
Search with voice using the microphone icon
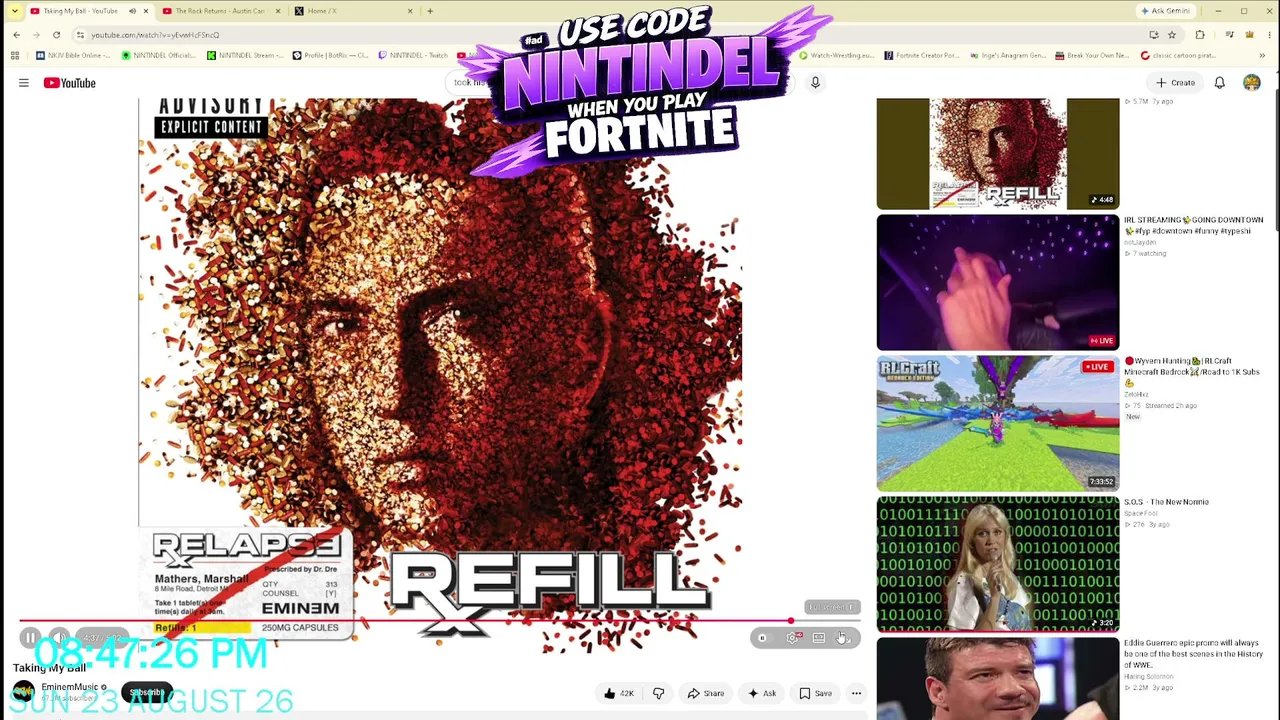(x=815, y=83)
